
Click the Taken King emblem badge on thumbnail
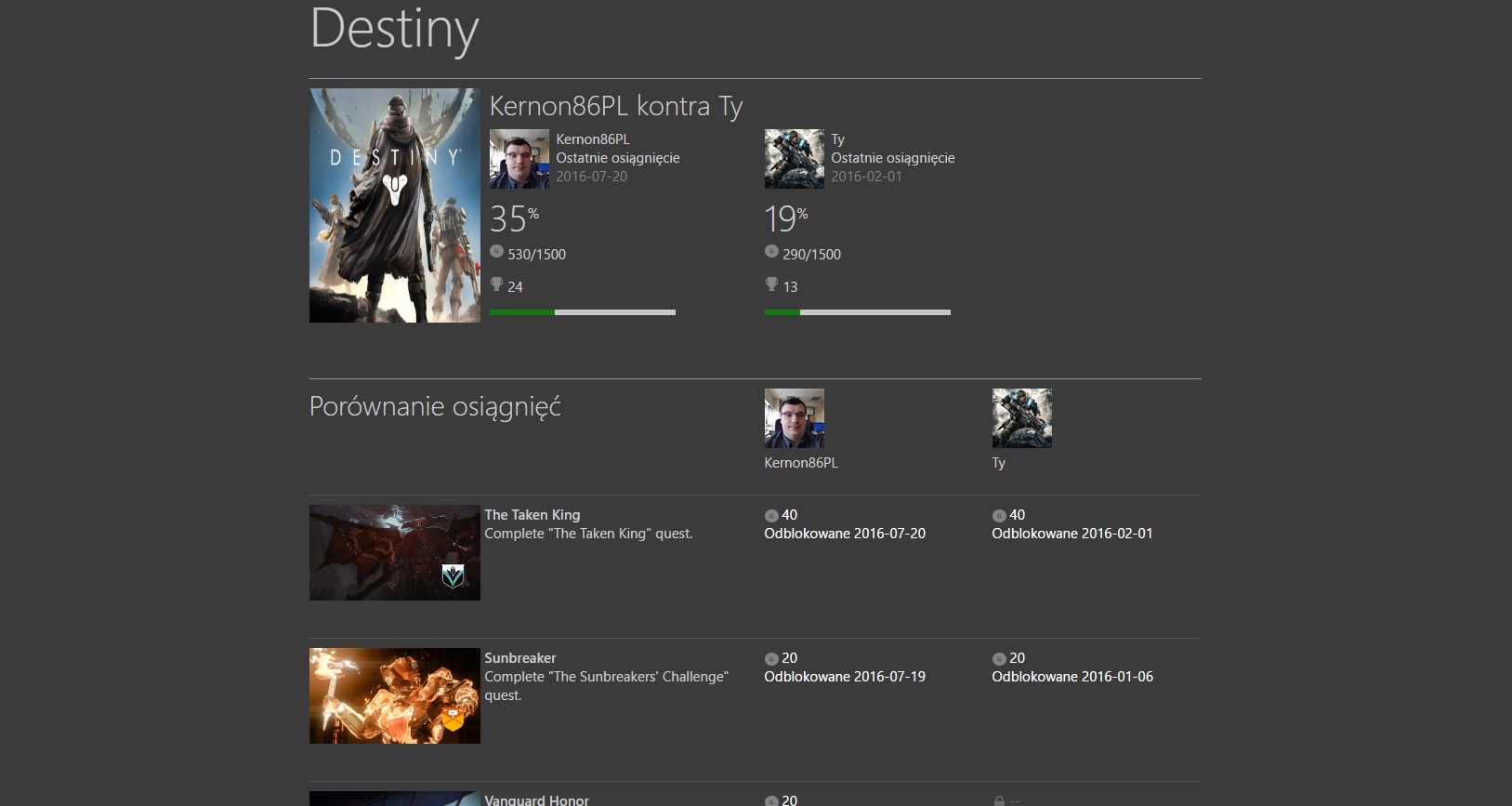[x=453, y=576]
